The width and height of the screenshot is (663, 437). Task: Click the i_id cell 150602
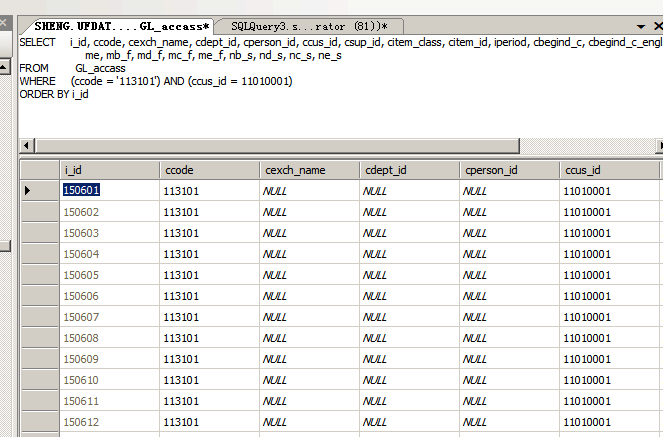coord(109,212)
